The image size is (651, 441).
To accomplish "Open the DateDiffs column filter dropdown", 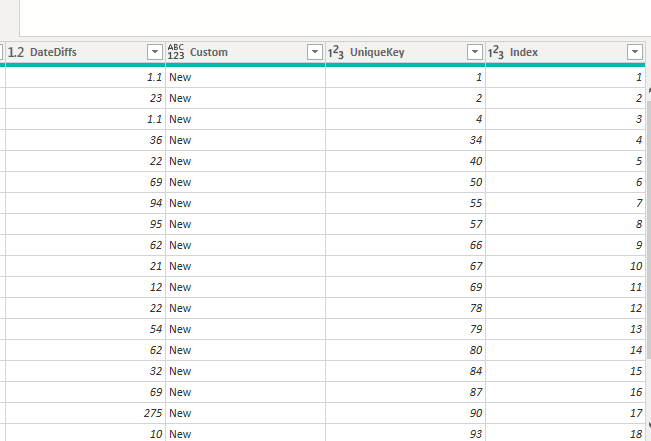I will [154, 52].
